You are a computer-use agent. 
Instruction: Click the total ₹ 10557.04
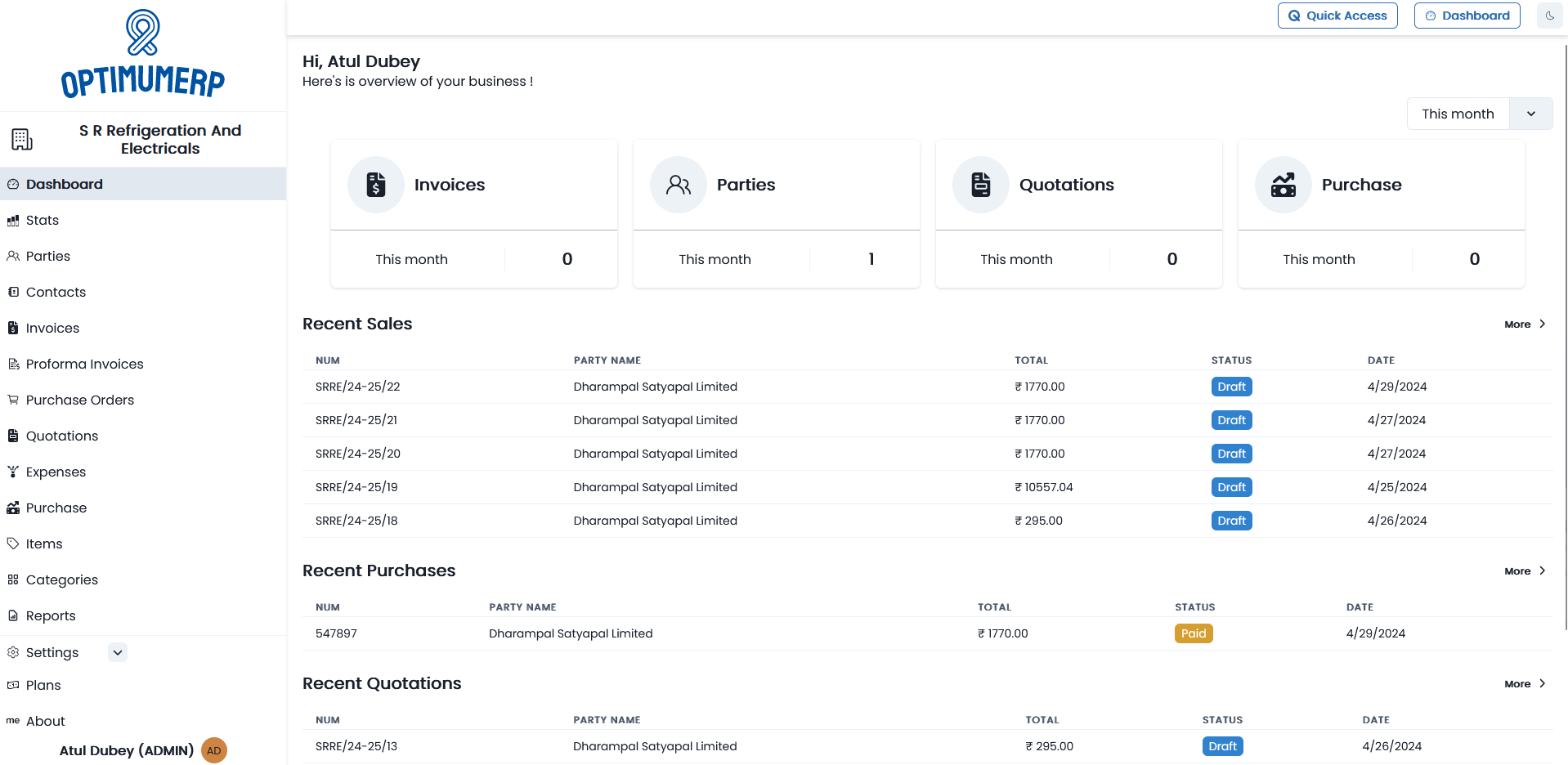(1044, 487)
